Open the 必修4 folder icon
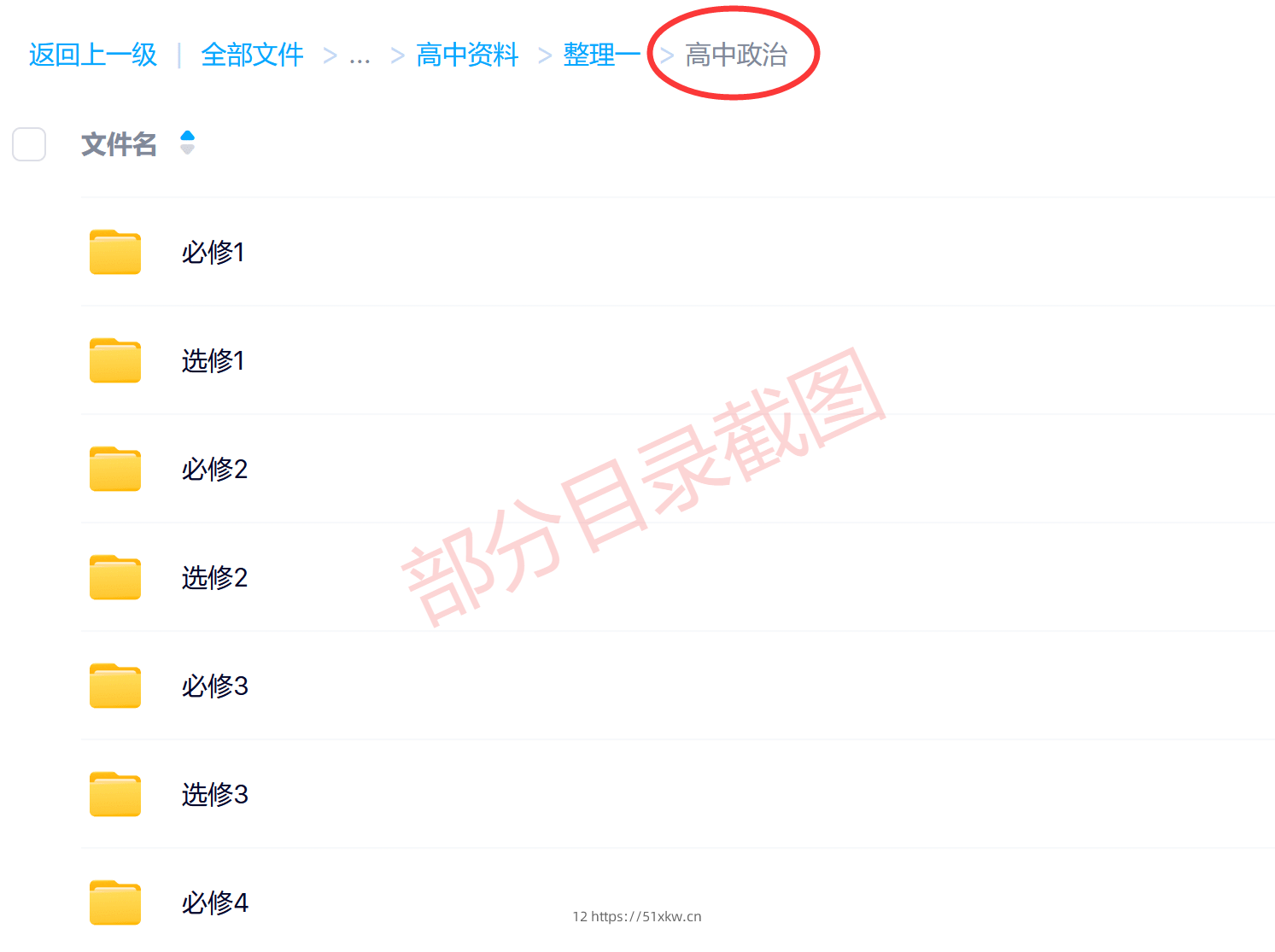 [x=115, y=902]
